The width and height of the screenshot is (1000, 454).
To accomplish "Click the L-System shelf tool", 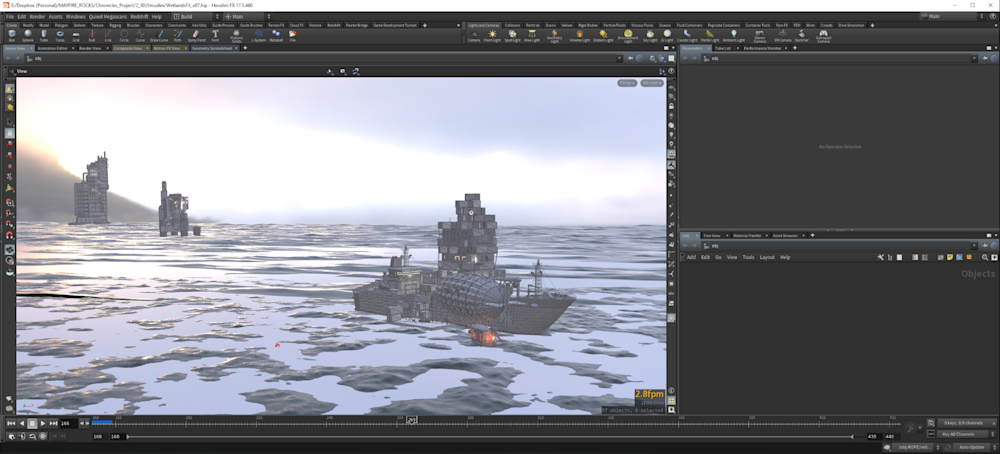I will coord(258,35).
